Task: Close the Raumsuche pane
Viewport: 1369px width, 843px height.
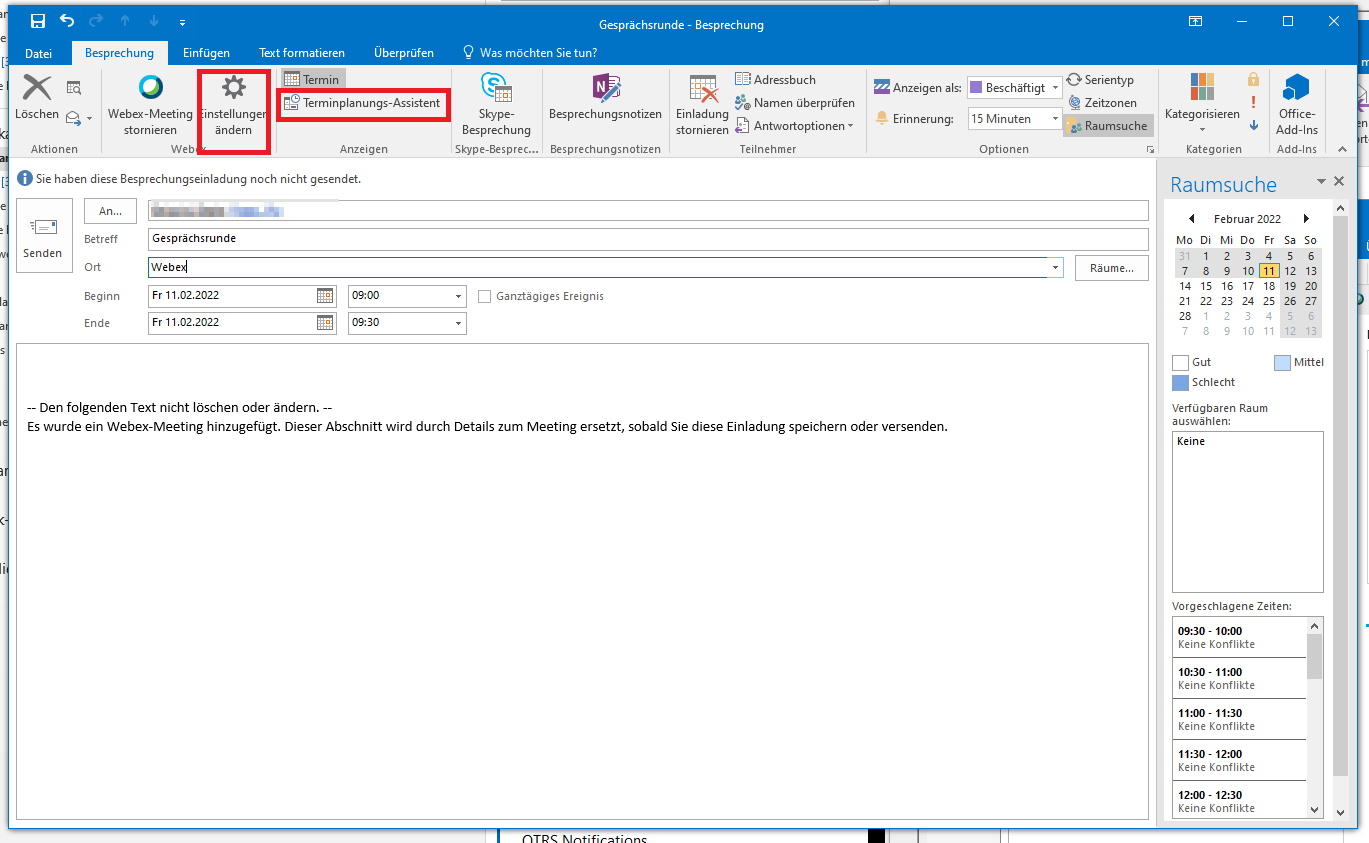Action: click(1339, 181)
